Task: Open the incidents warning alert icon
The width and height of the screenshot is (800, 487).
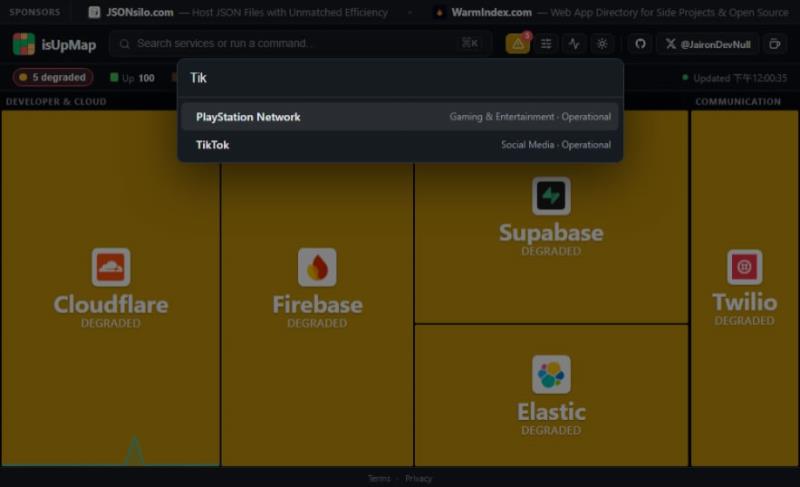Action: (517, 44)
